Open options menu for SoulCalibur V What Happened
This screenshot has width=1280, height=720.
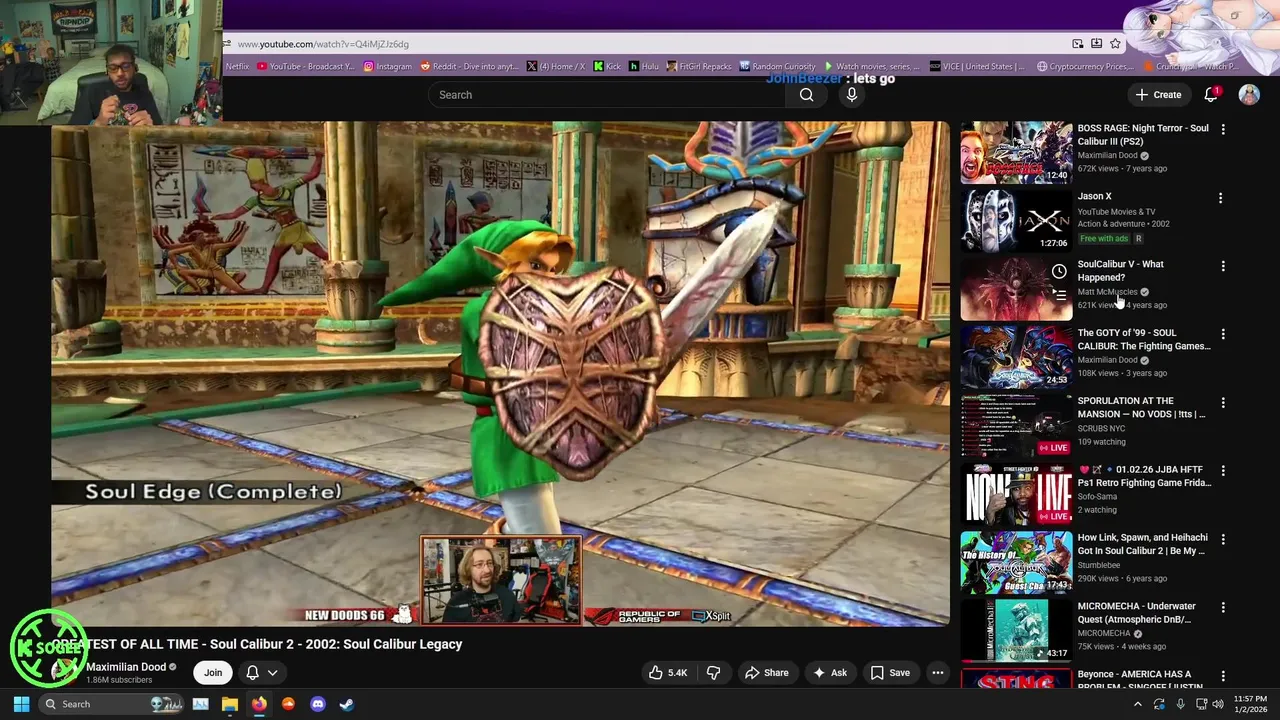[x=1222, y=266]
